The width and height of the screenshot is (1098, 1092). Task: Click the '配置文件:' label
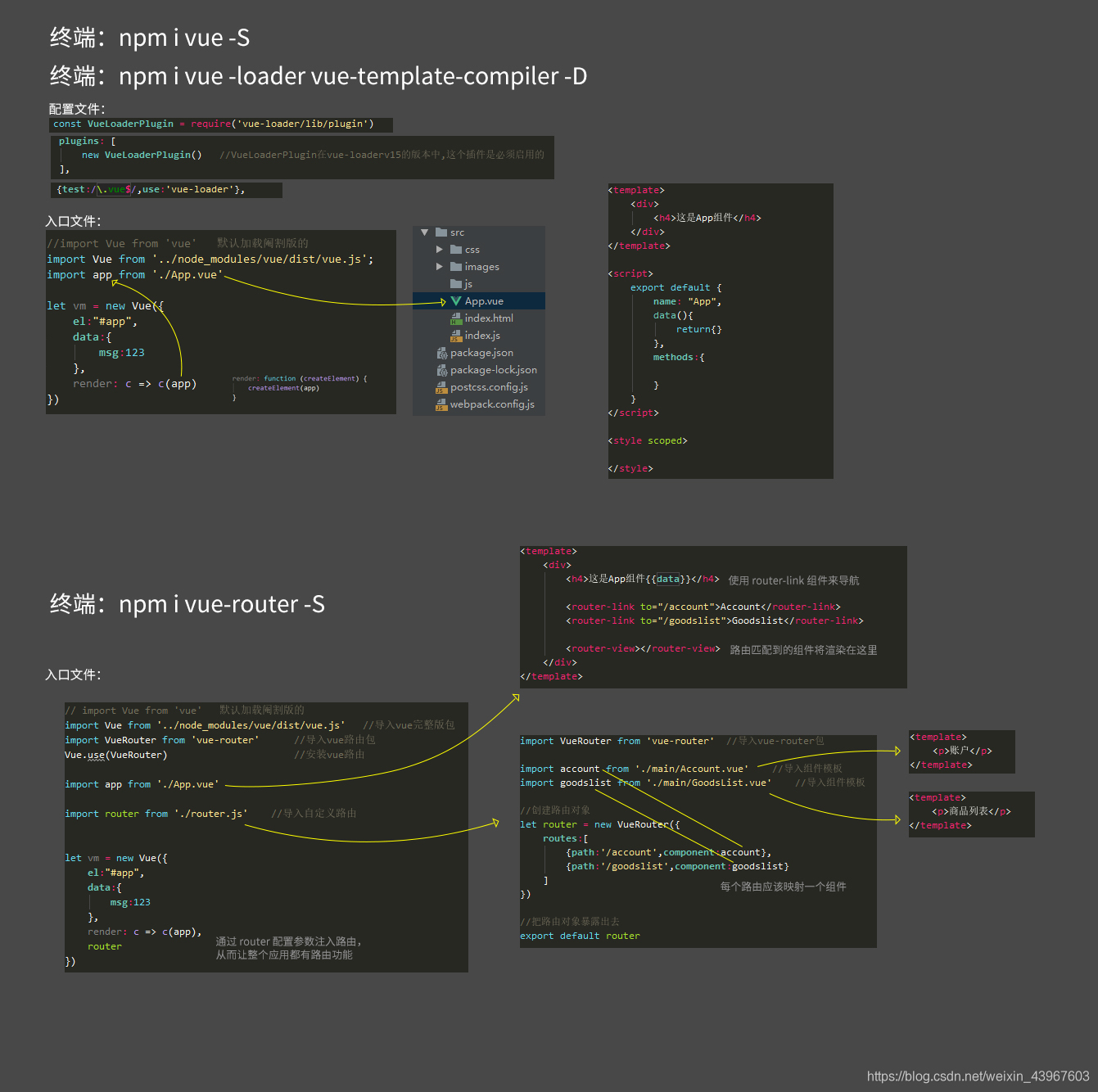click(x=77, y=109)
